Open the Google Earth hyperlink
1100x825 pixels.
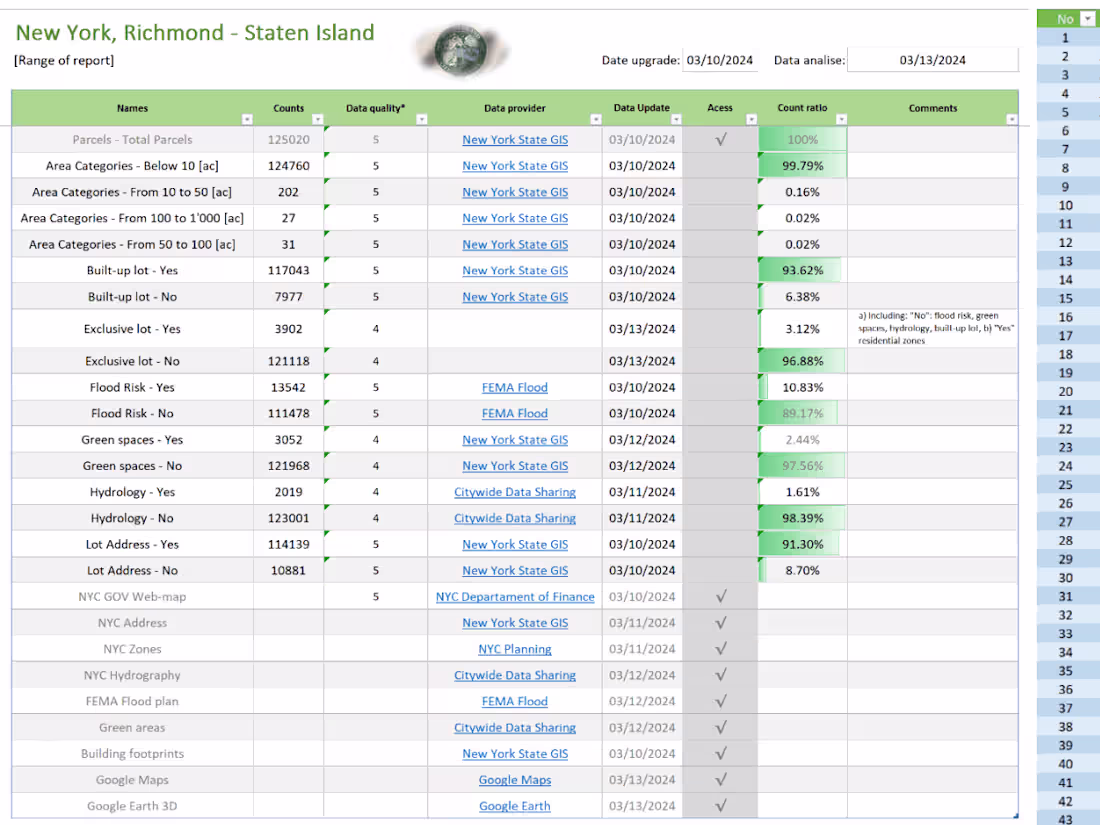point(515,805)
